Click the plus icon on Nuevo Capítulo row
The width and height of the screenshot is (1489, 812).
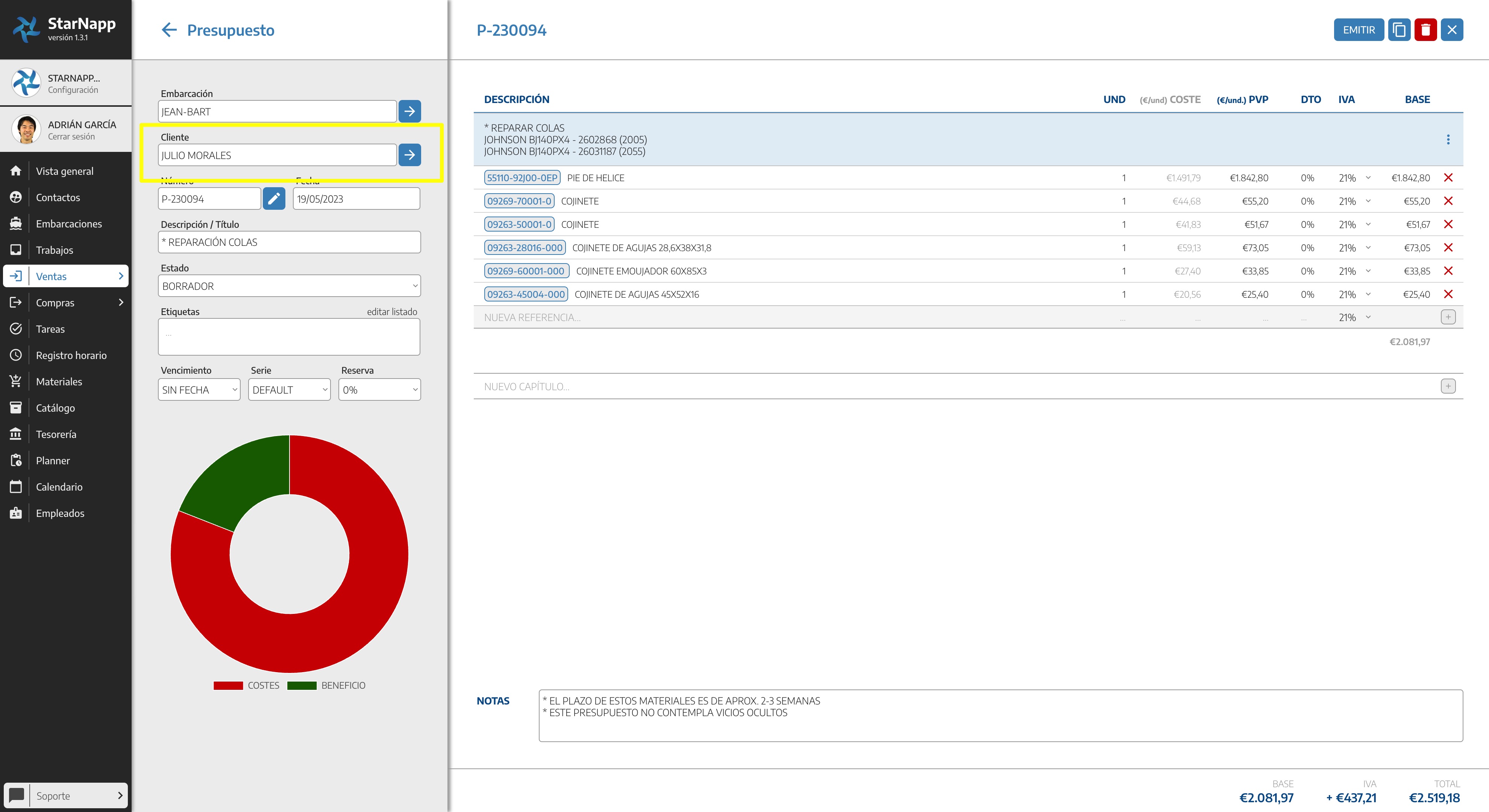click(1448, 386)
